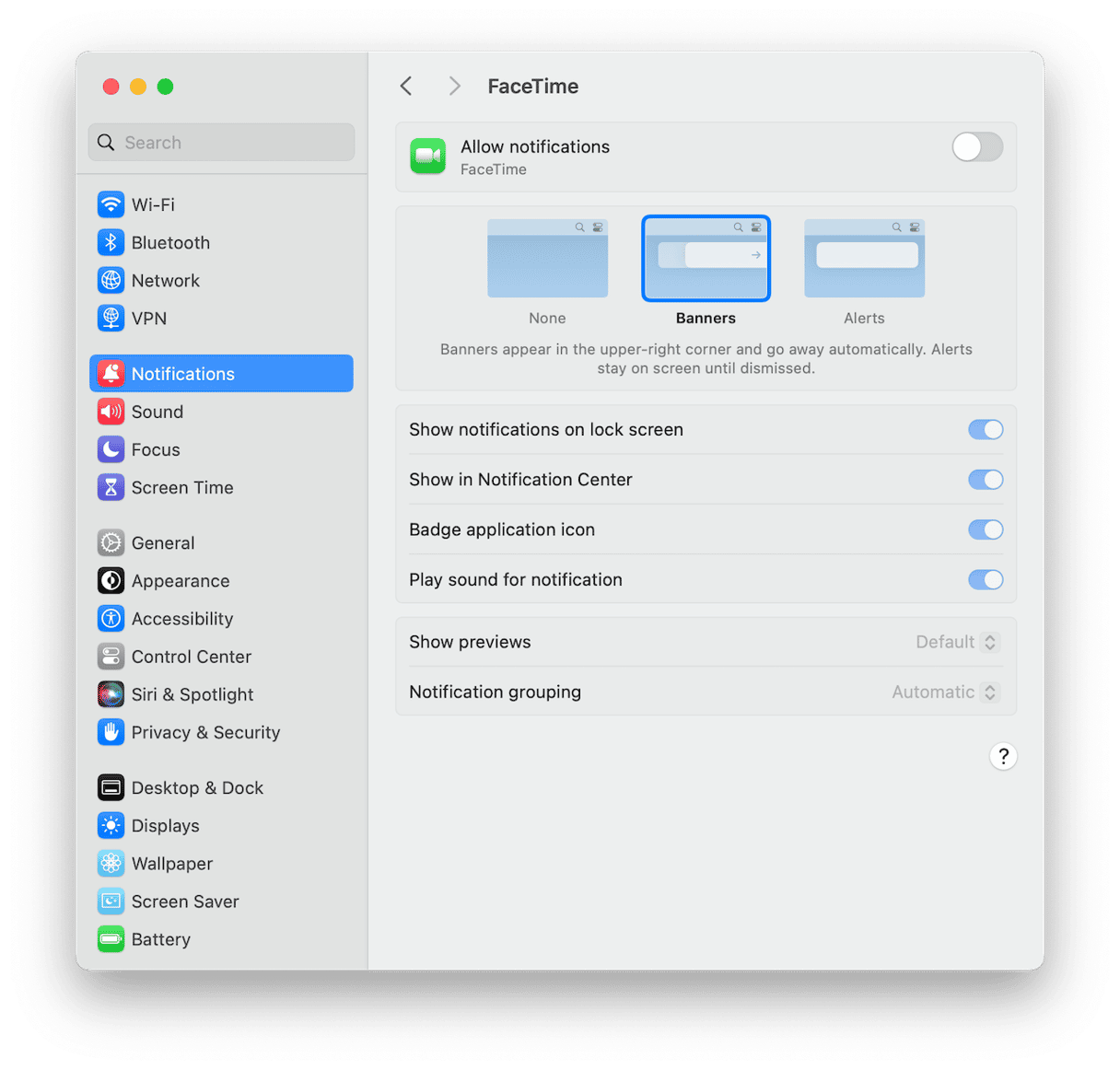
Task: Click the Desktop & Dock icon
Action: click(x=111, y=787)
